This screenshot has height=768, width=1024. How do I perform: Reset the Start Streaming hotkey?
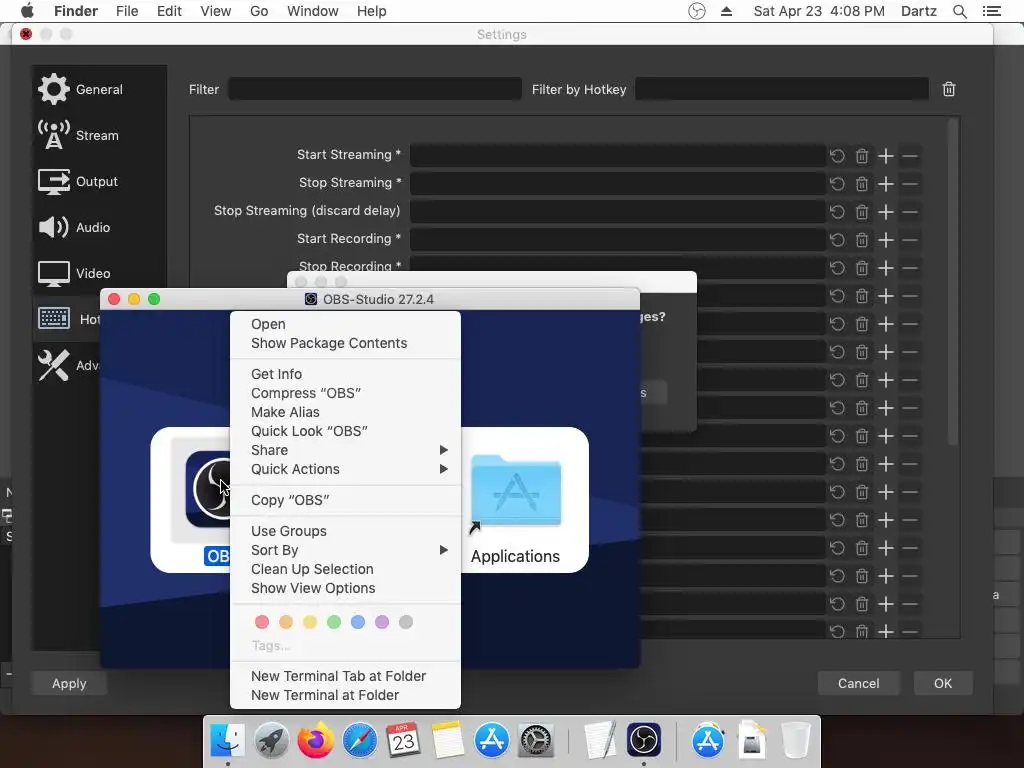coord(837,156)
